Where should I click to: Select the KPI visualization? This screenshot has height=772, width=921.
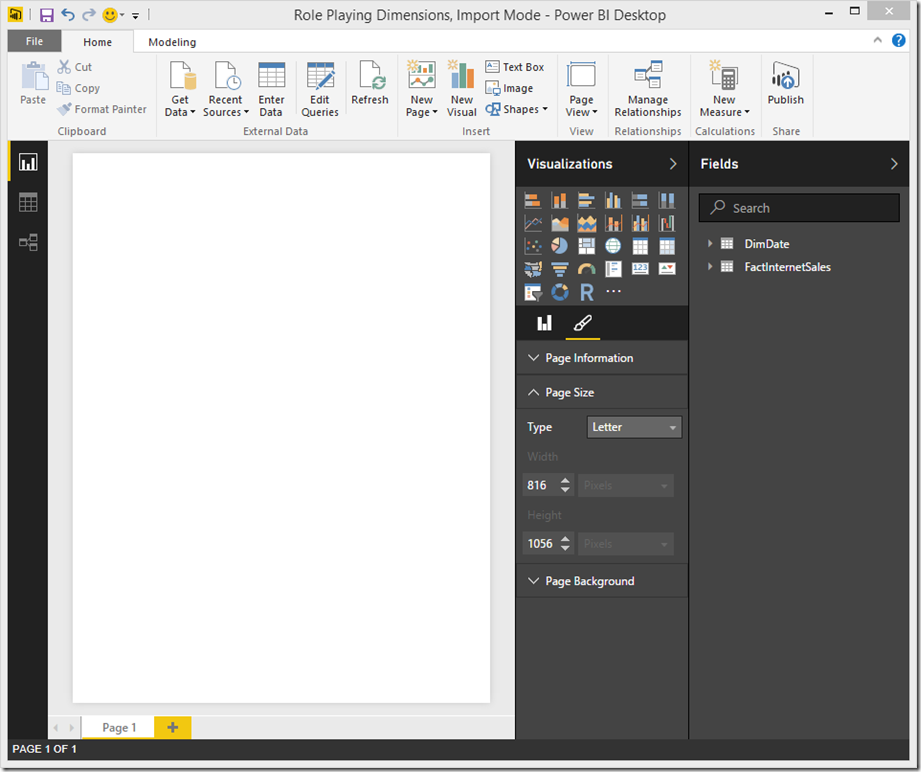coord(667,269)
